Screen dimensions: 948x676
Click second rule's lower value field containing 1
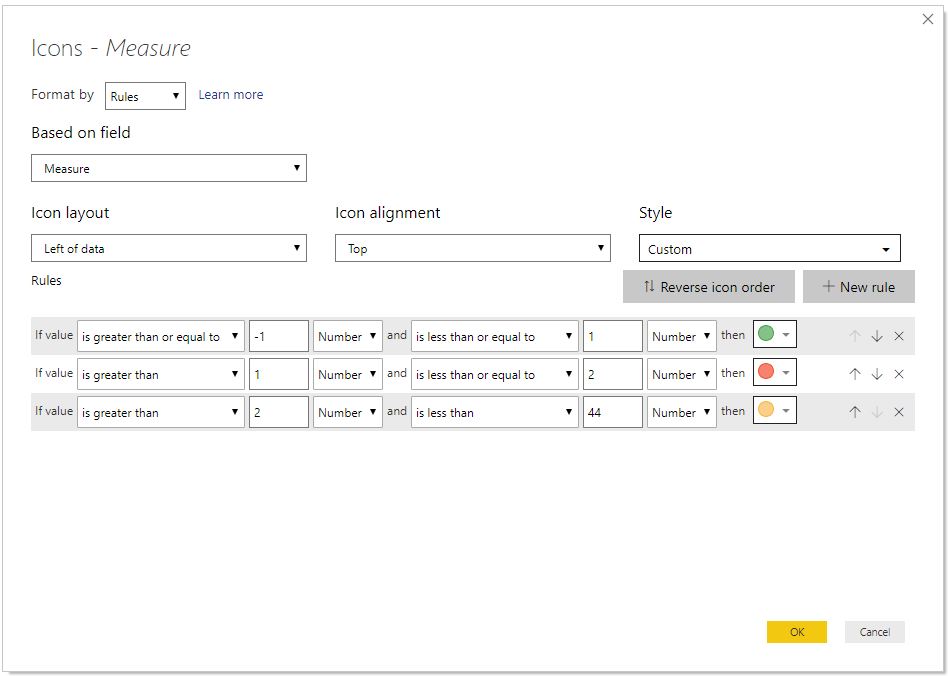click(279, 374)
